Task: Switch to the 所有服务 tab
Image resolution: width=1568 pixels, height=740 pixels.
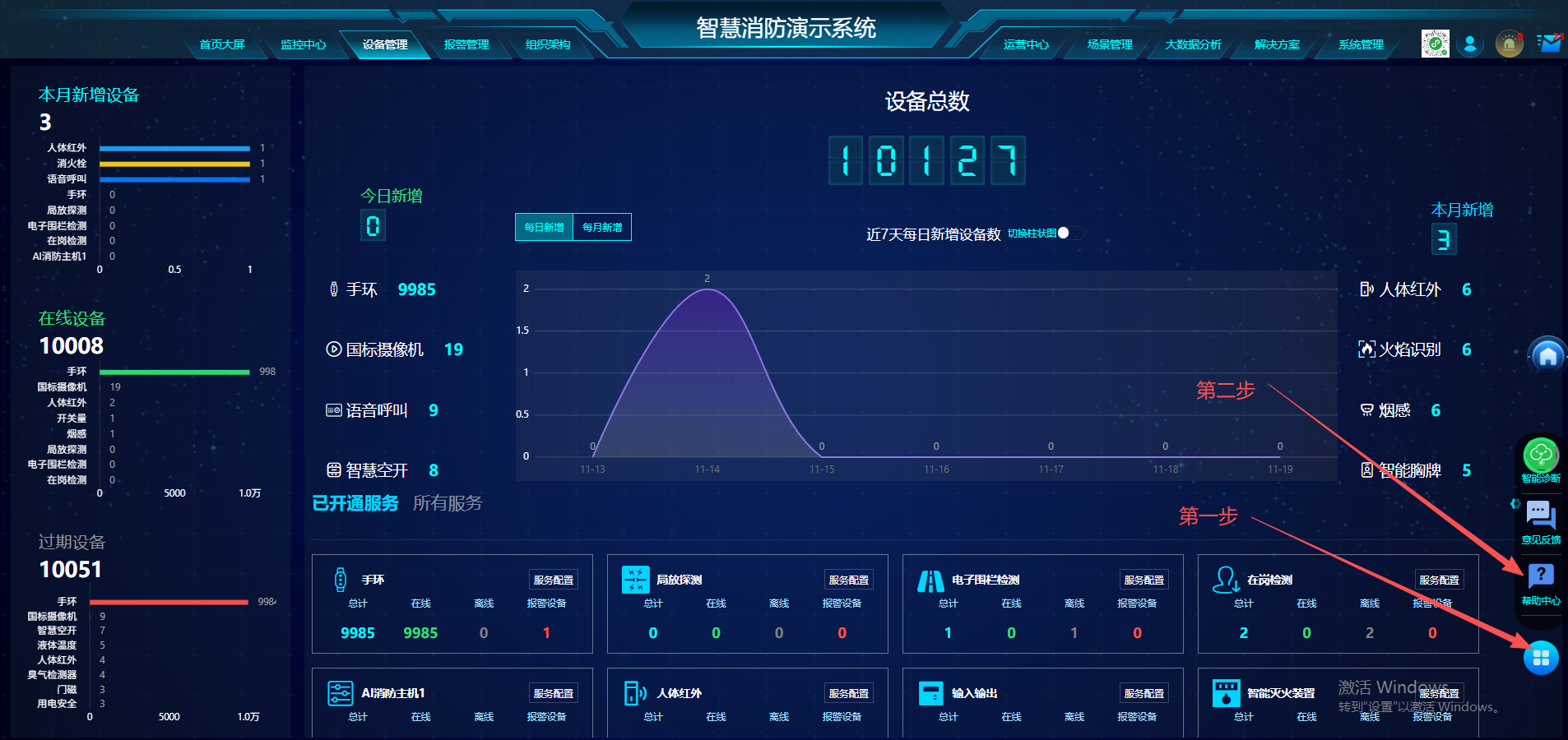Action: [x=448, y=503]
